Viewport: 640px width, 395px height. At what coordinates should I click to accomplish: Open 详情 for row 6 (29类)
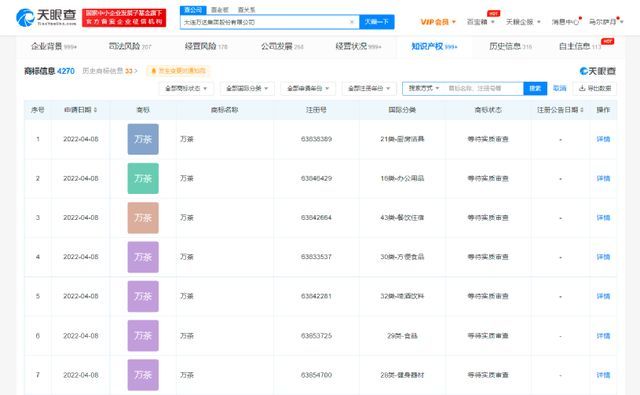pos(603,336)
